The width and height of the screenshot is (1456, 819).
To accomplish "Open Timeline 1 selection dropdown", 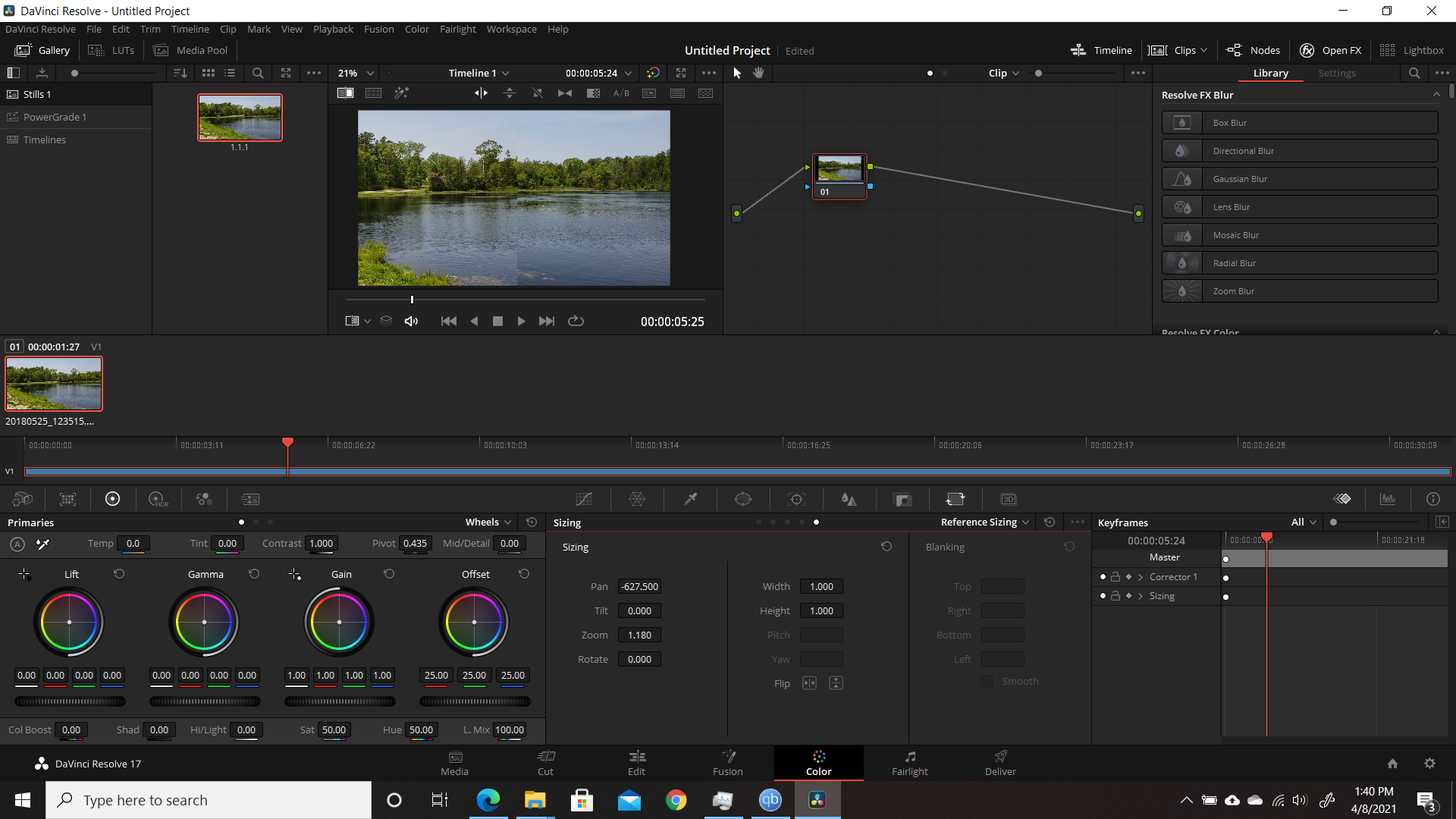I will click(x=479, y=73).
